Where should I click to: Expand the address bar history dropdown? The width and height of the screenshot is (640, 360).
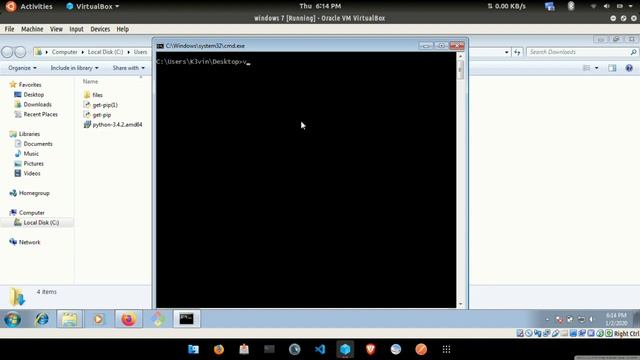pyautogui.click(x=507, y=52)
